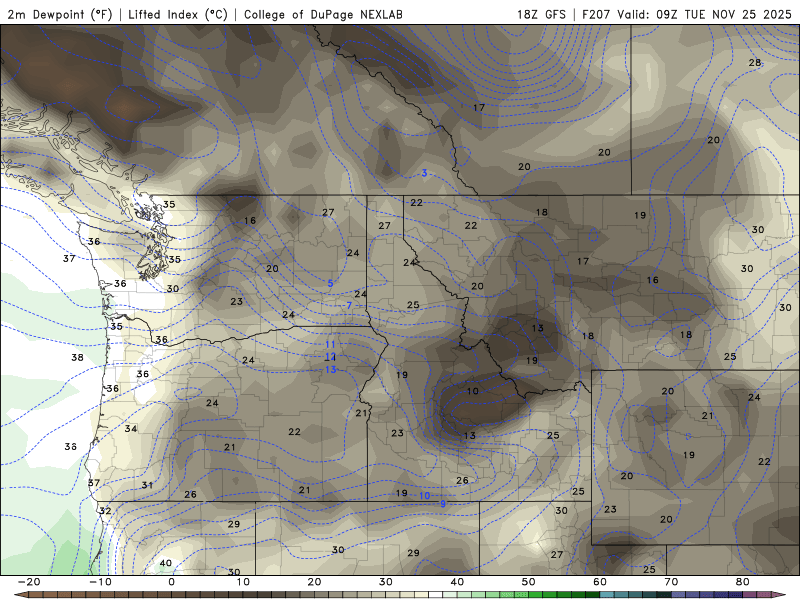The image size is (800, 600).
Task: Click the dewpoint value '32' on the coast
Action: tap(105, 511)
